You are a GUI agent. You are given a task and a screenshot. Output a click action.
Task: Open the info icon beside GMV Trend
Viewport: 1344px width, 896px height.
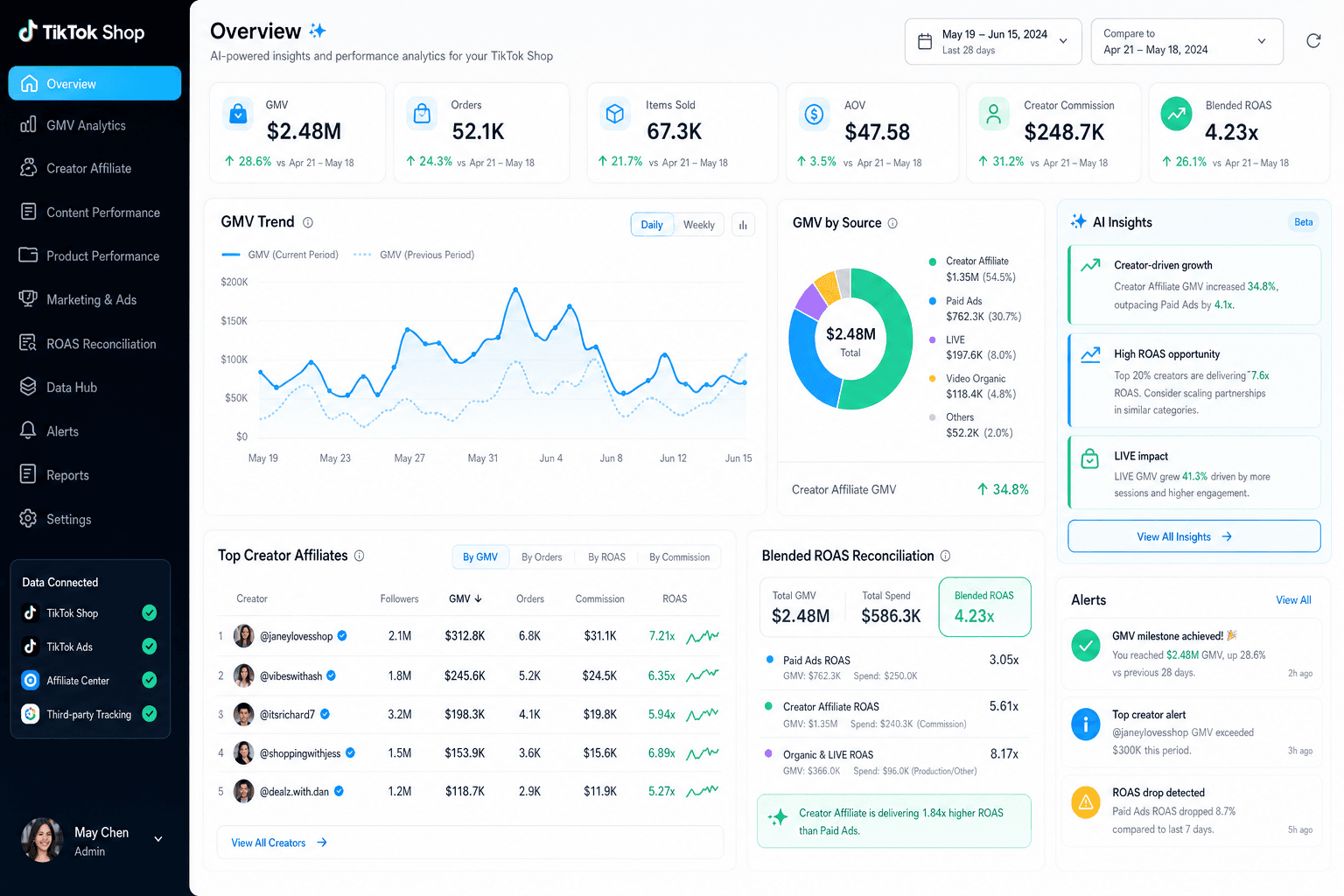click(308, 222)
